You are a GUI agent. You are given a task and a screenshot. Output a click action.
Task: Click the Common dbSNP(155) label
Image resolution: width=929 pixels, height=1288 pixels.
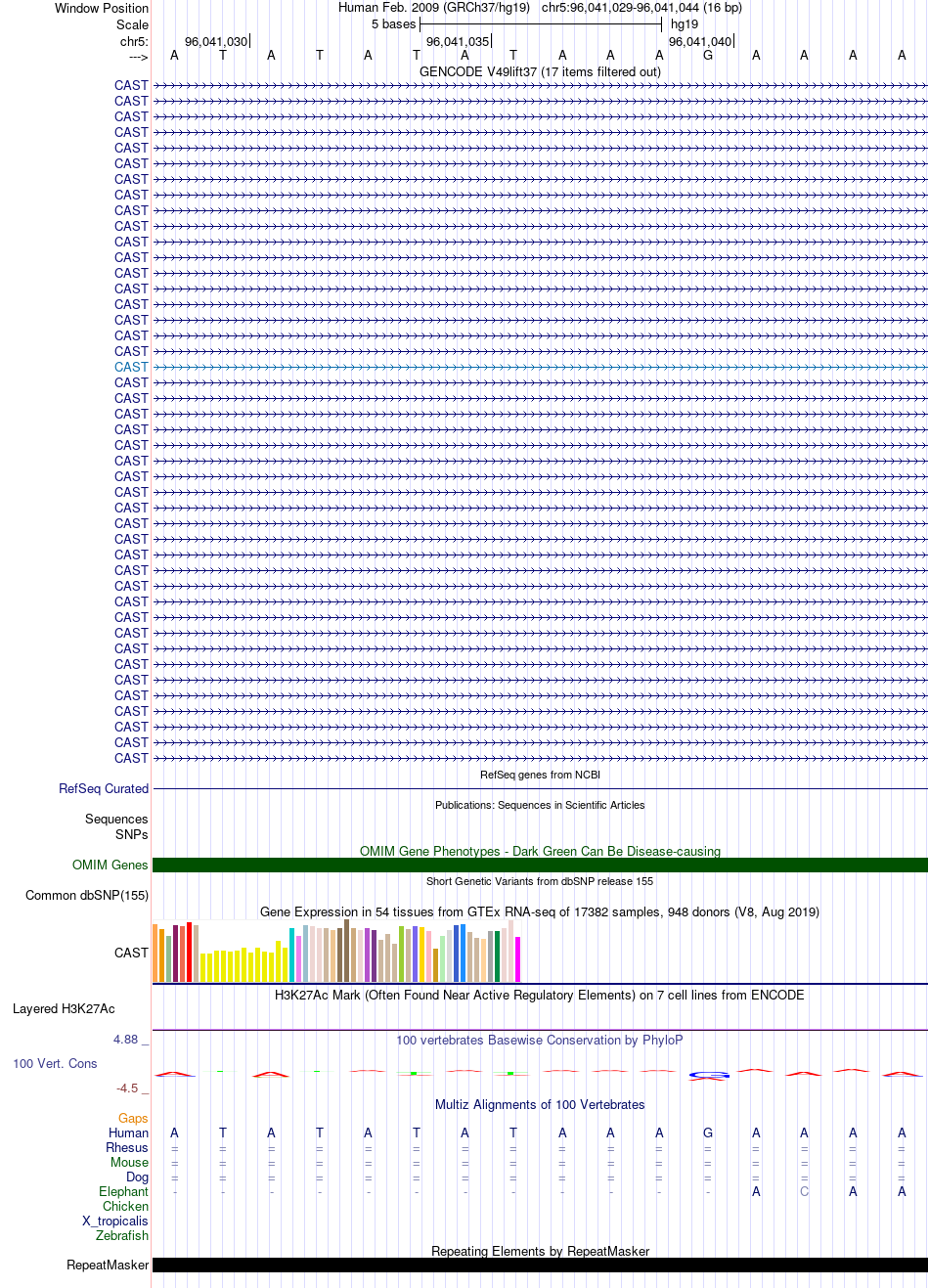[x=87, y=895]
